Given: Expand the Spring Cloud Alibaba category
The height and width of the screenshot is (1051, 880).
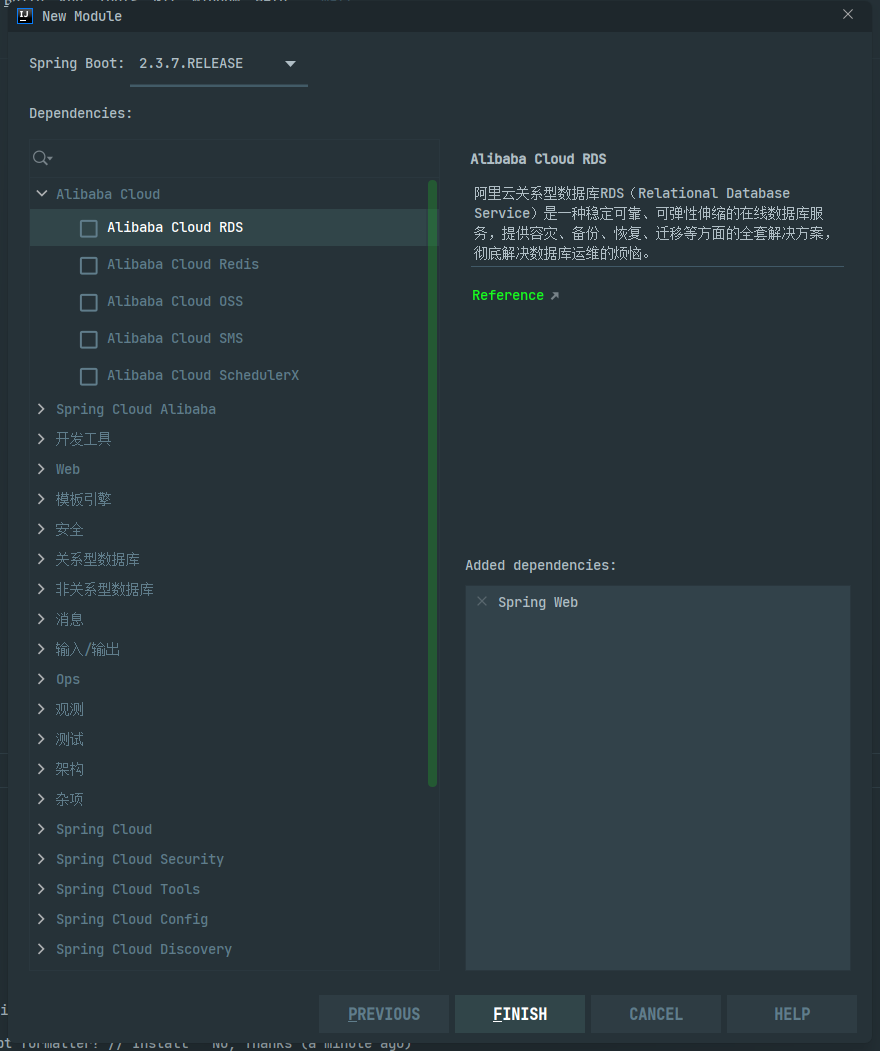Looking at the screenshot, I should (x=40, y=408).
